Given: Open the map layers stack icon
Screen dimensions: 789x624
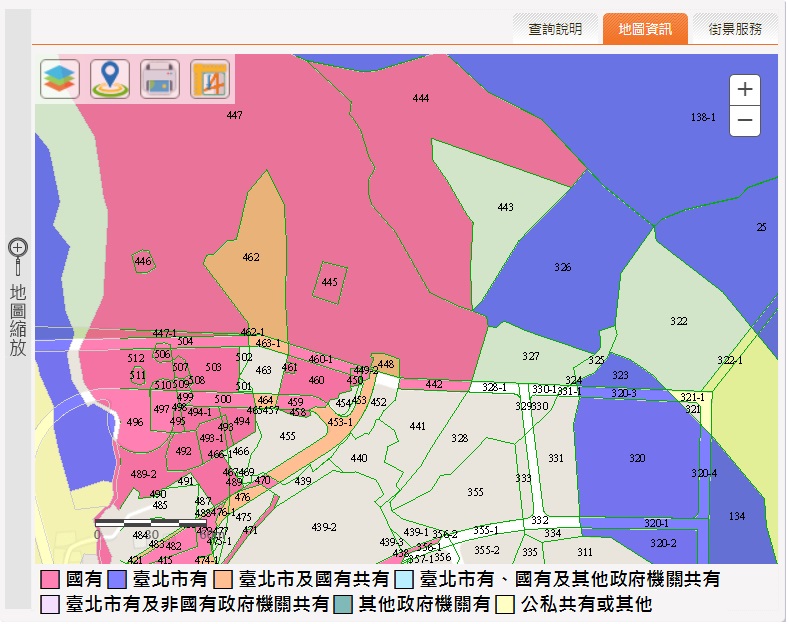Looking at the screenshot, I should tap(60, 79).
